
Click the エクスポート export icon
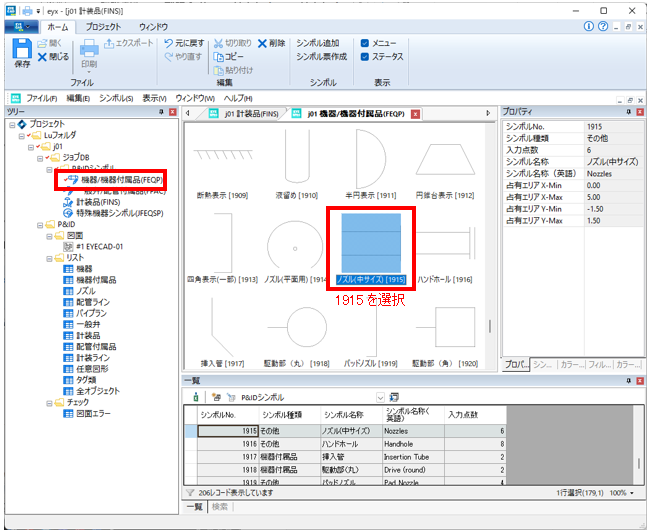coord(128,43)
